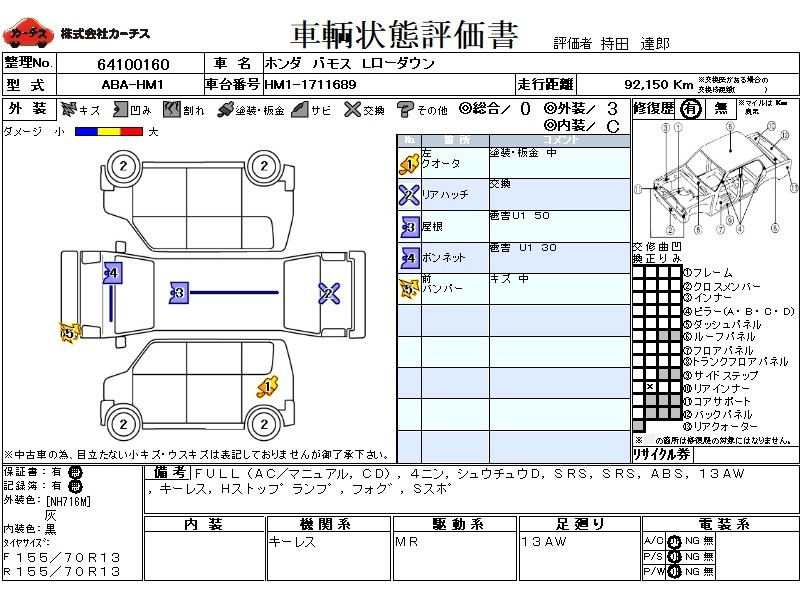The height and width of the screenshot is (600, 800).
Task: Click the red segment of damage scale
Action: 129,132
